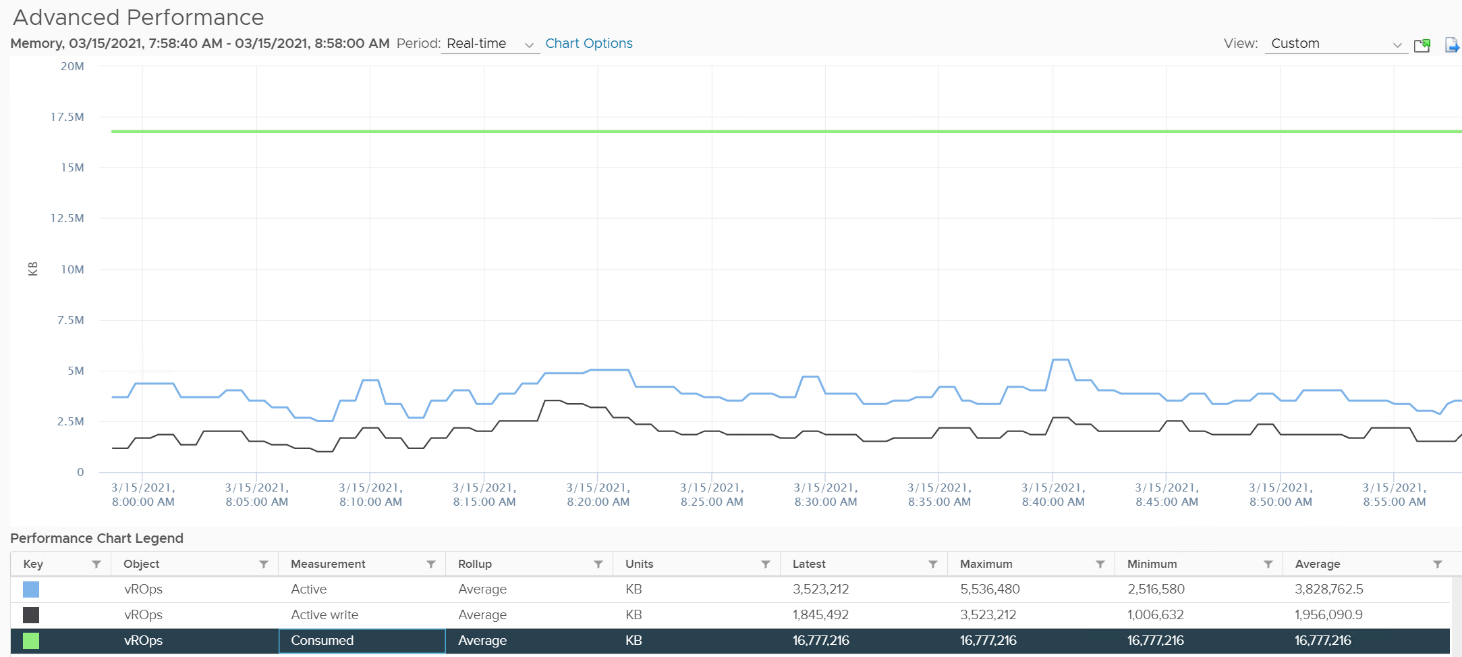Filter the Minimum column
The image size is (1462, 657).
coord(1268,564)
